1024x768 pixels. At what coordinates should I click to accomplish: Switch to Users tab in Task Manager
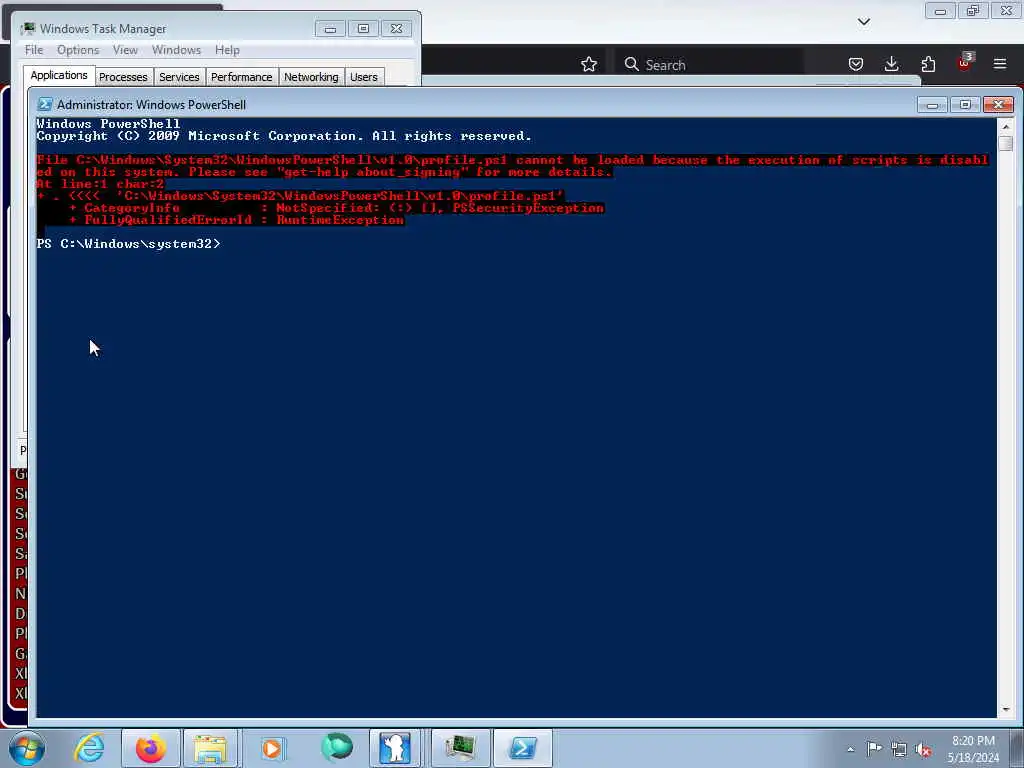pyautogui.click(x=364, y=77)
